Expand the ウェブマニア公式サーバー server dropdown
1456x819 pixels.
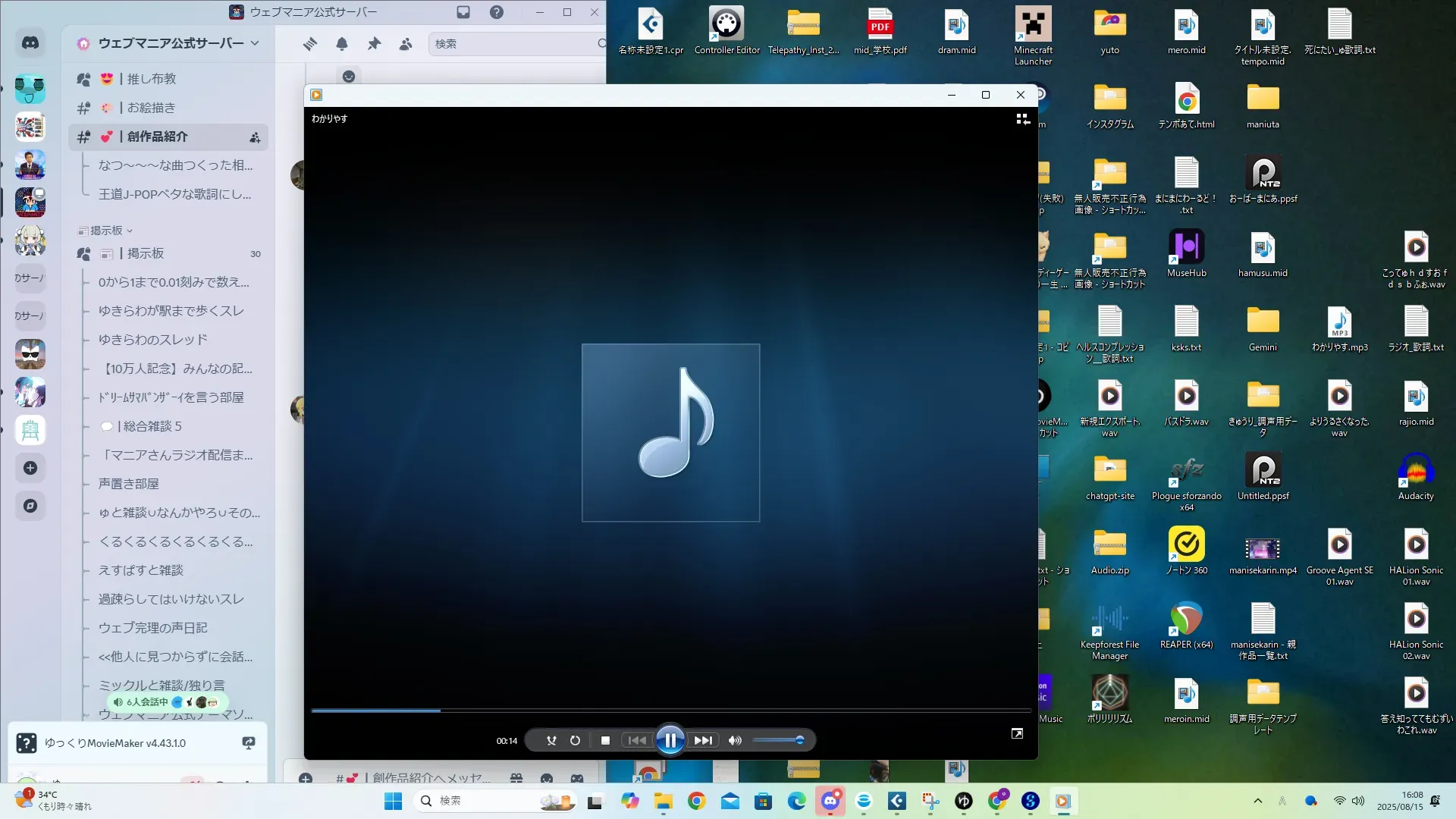[254, 43]
